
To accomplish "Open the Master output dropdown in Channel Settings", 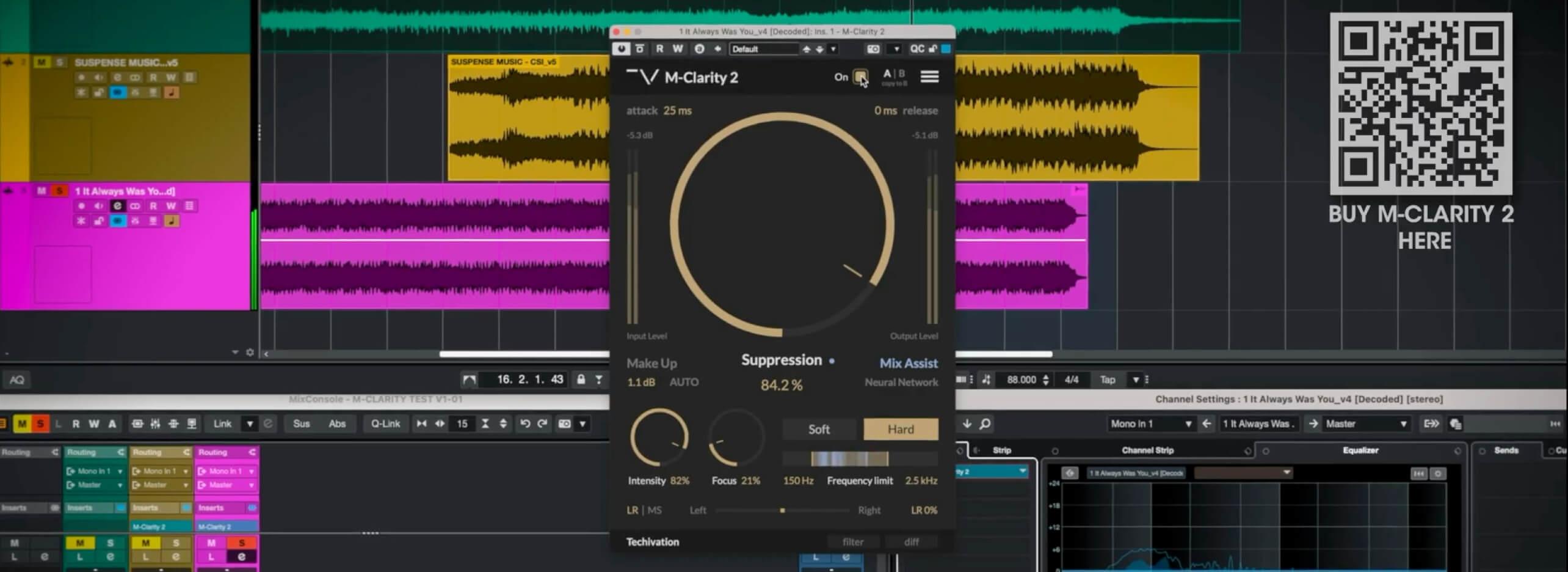I will (x=1366, y=424).
